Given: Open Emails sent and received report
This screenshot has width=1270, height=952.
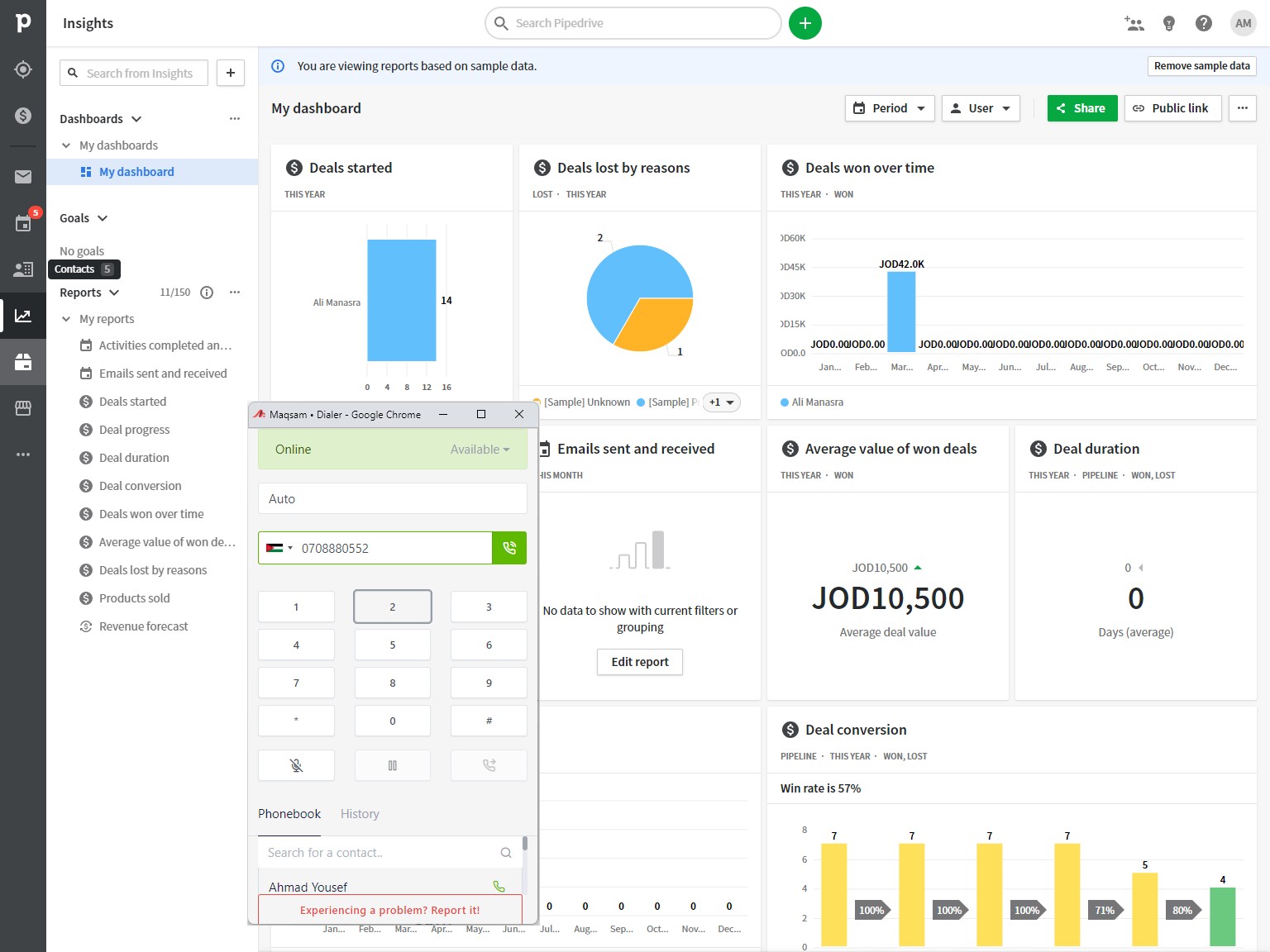Looking at the screenshot, I should (163, 374).
